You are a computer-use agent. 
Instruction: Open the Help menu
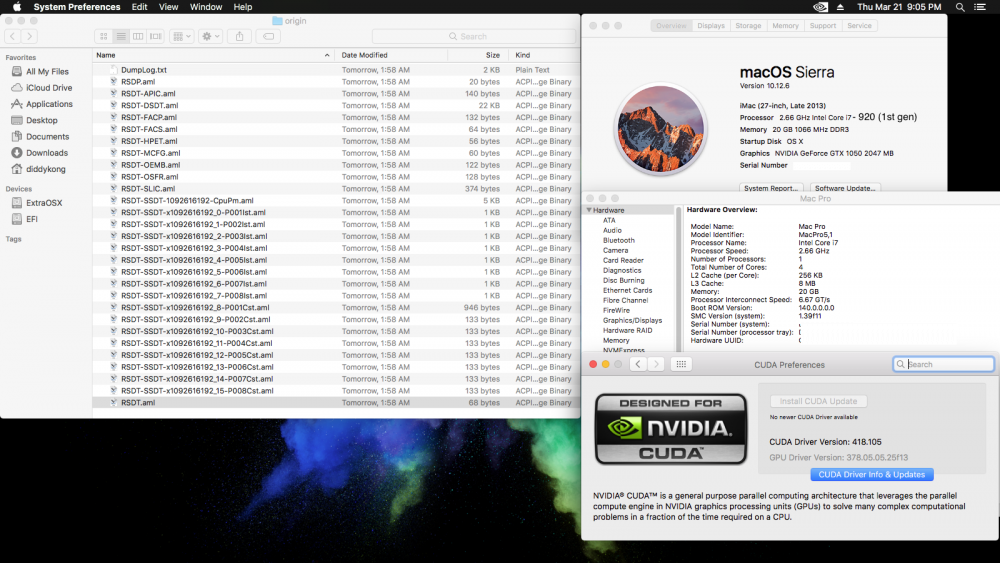click(243, 7)
